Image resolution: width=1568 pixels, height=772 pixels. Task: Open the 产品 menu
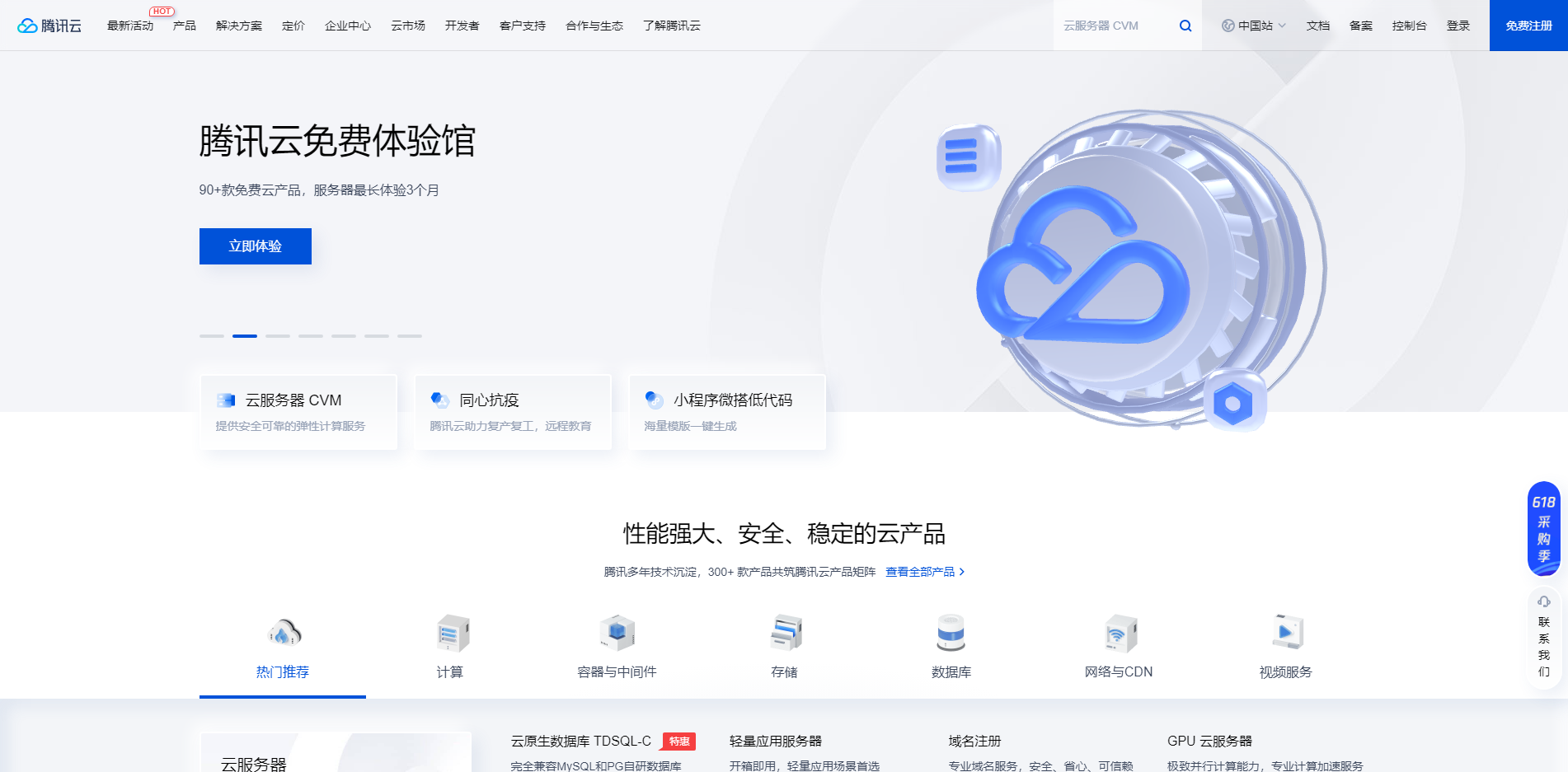click(185, 26)
